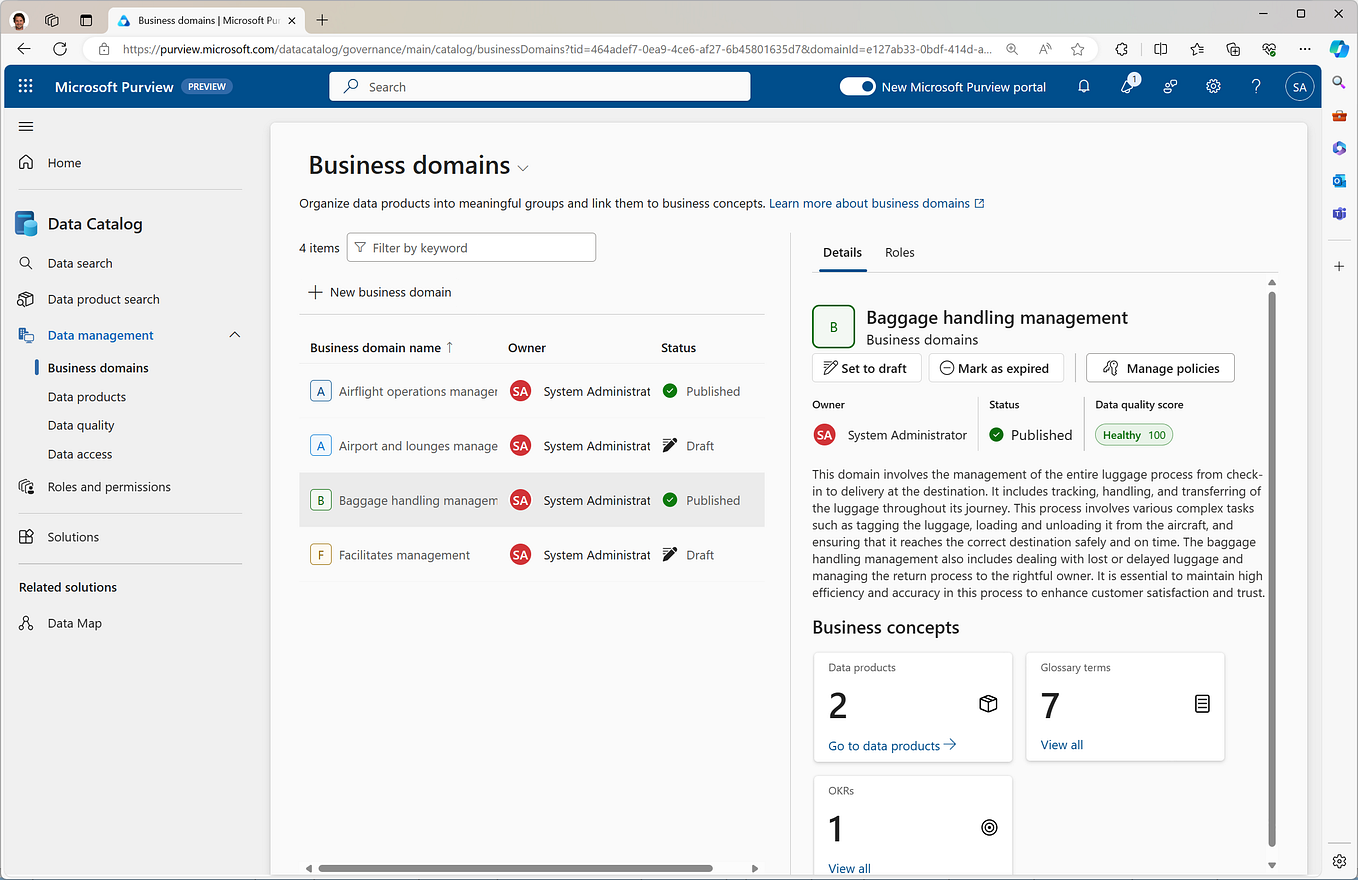Image resolution: width=1358 pixels, height=880 pixels.
Task: Open the help question mark menu
Action: (x=1256, y=86)
